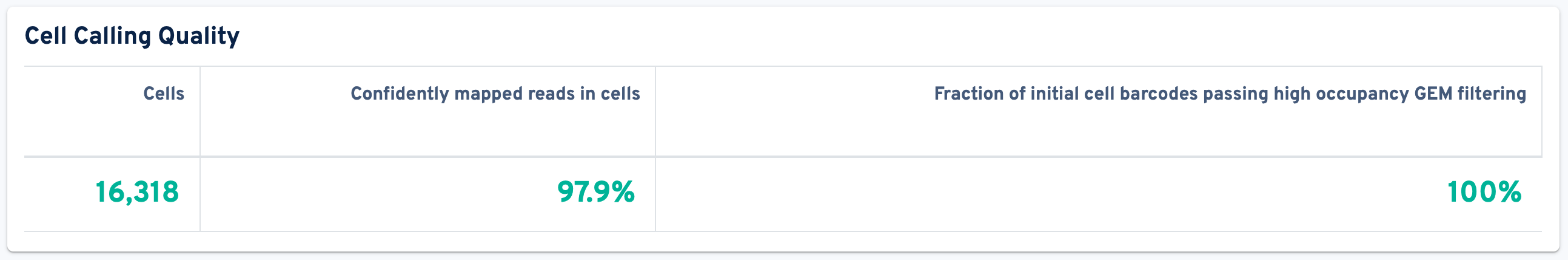1568x260 pixels.
Task: Click empty header space left of "Fraction of initial"
Action: (x=791, y=94)
